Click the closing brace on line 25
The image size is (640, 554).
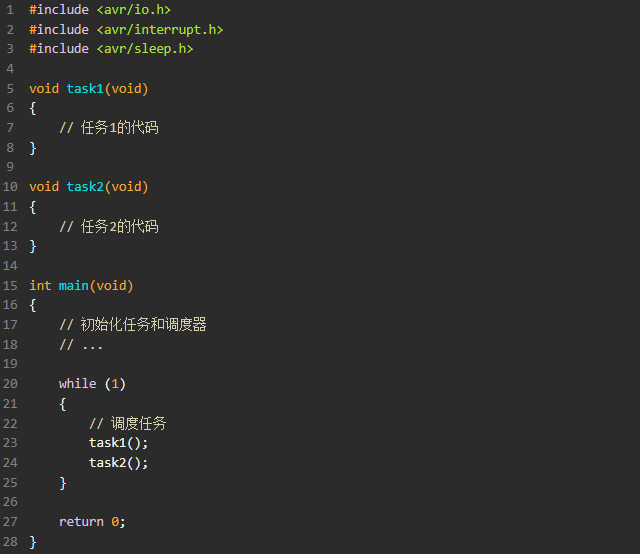point(63,483)
